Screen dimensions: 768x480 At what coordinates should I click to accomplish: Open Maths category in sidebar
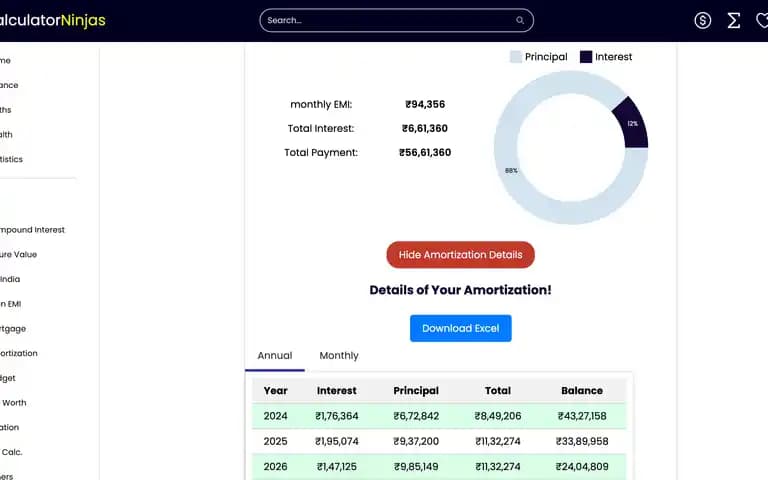point(6,110)
